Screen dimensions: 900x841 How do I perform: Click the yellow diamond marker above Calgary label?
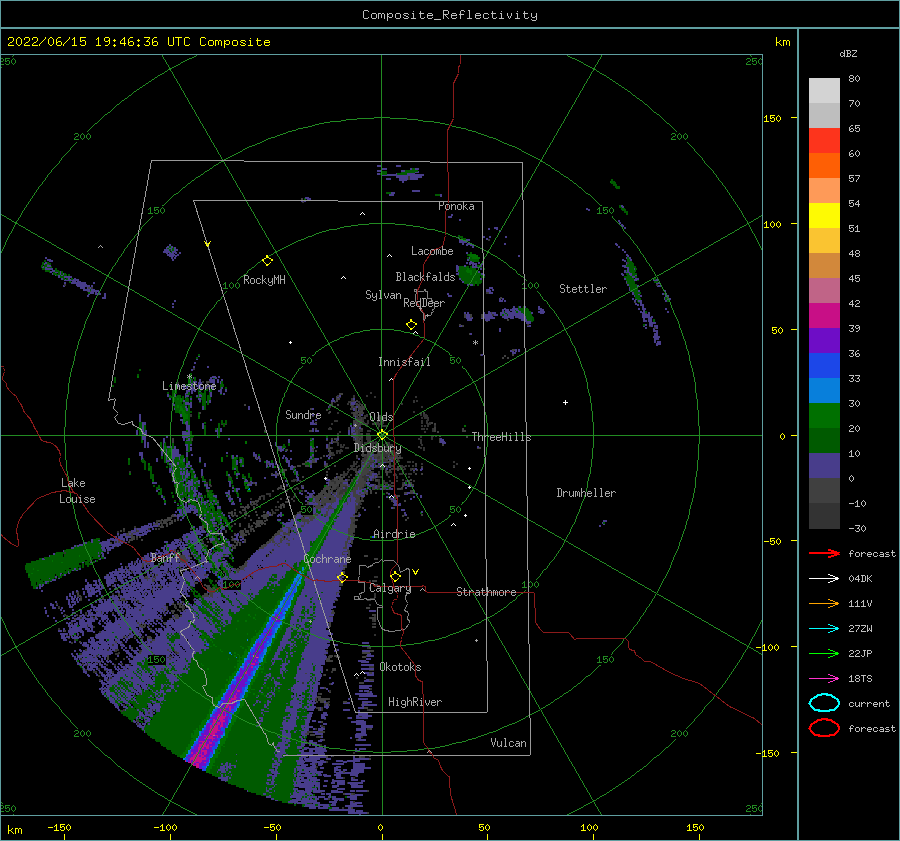tap(395, 576)
